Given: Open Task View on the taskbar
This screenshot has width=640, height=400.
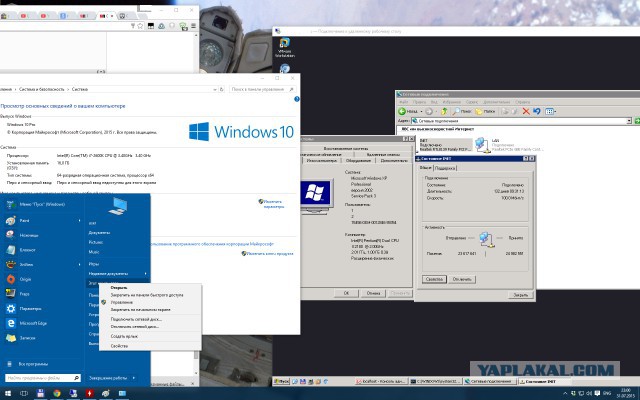Looking at the screenshot, I should coord(24,393).
